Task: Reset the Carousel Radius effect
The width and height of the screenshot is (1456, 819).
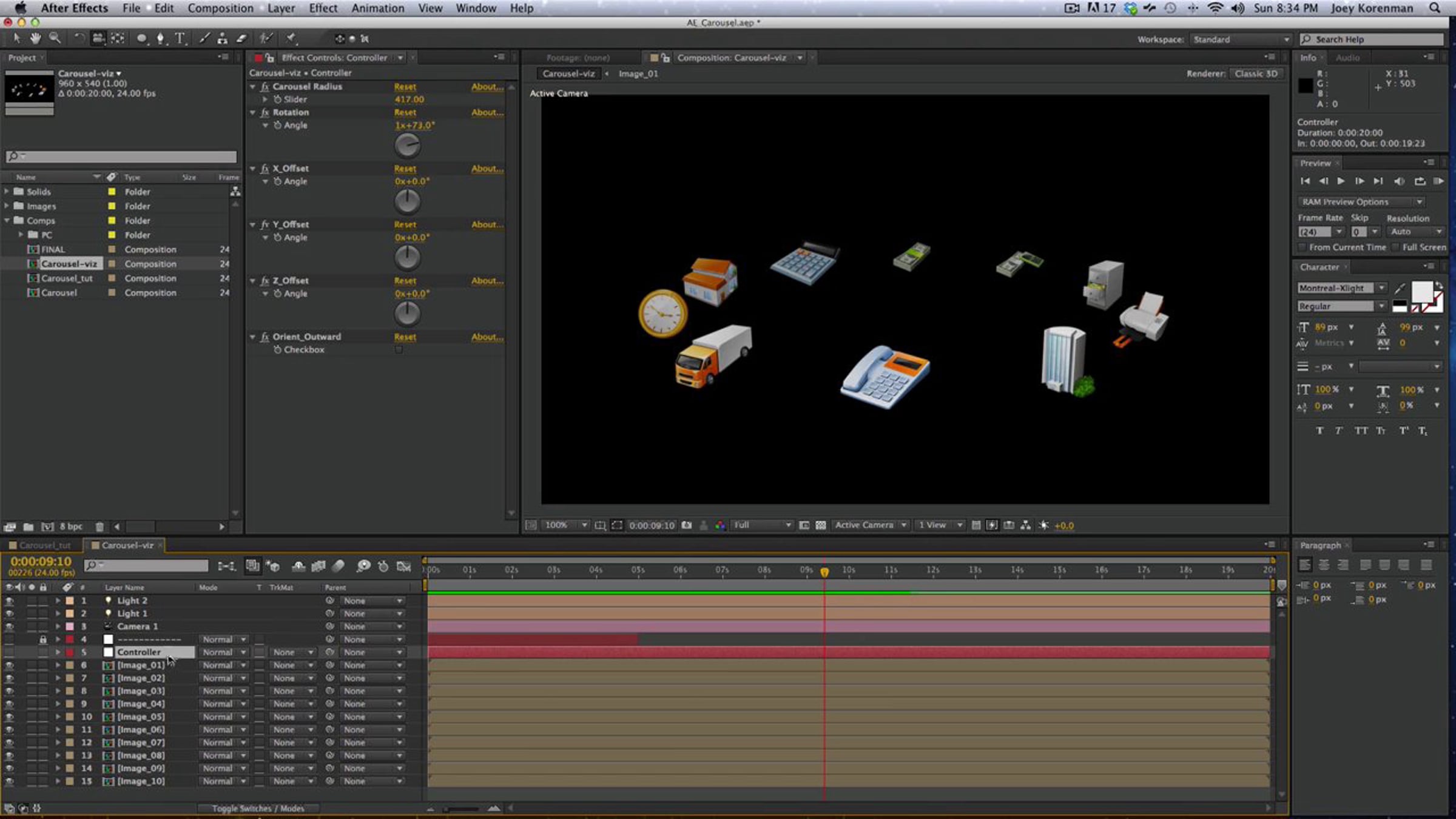Action: 405,87
